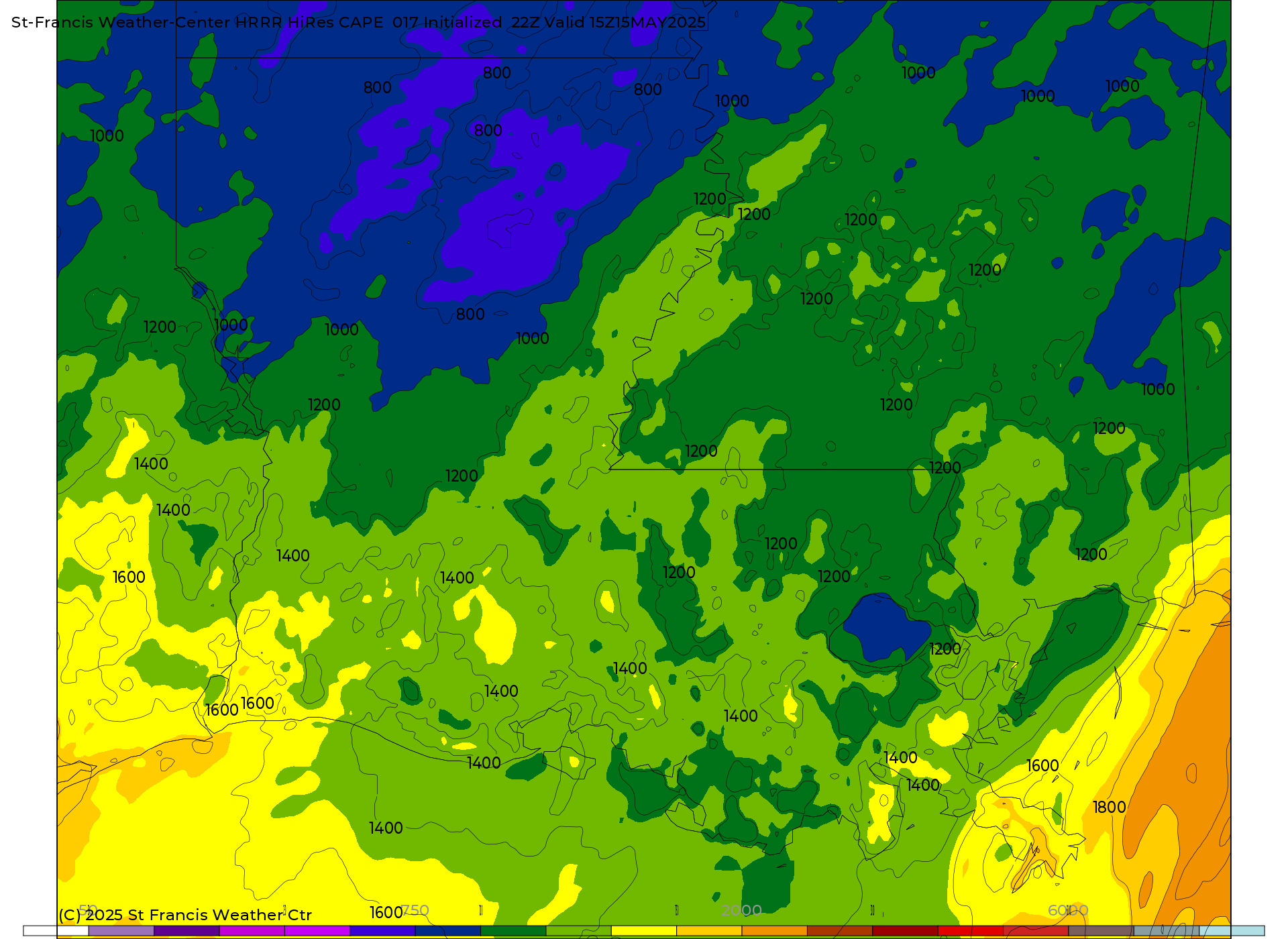The height and width of the screenshot is (939, 1288).
Task: Click the 750 label on the color scale
Action: (415, 910)
